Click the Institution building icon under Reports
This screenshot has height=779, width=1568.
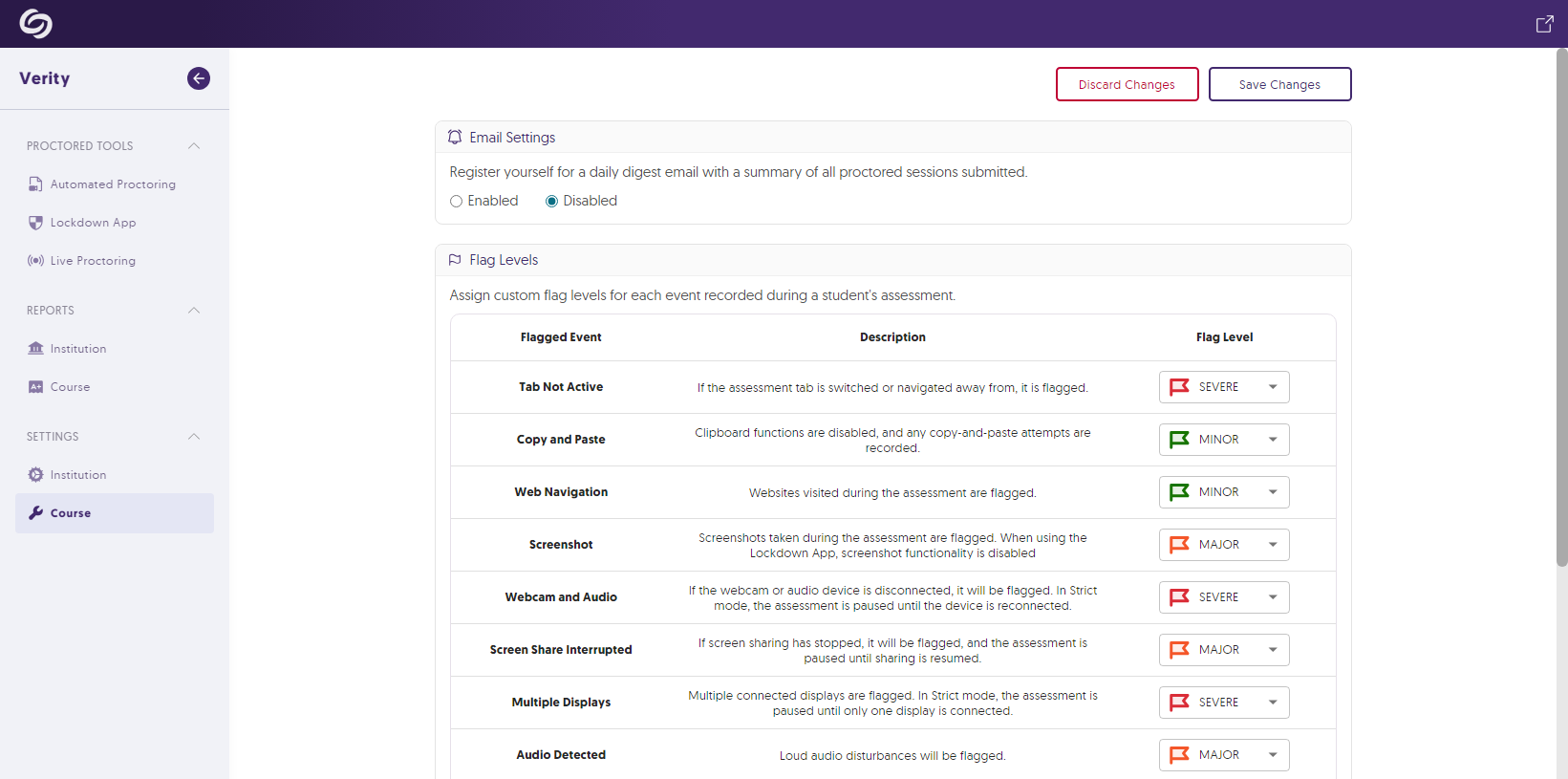pyautogui.click(x=35, y=349)
